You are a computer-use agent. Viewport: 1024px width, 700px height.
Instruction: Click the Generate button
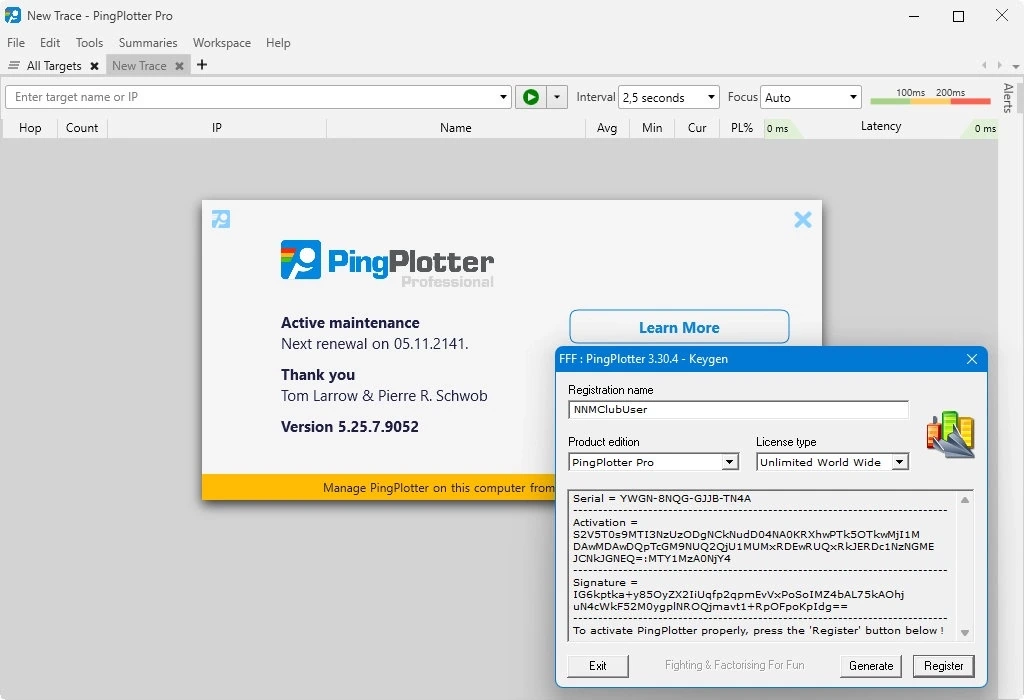(871, 666)
